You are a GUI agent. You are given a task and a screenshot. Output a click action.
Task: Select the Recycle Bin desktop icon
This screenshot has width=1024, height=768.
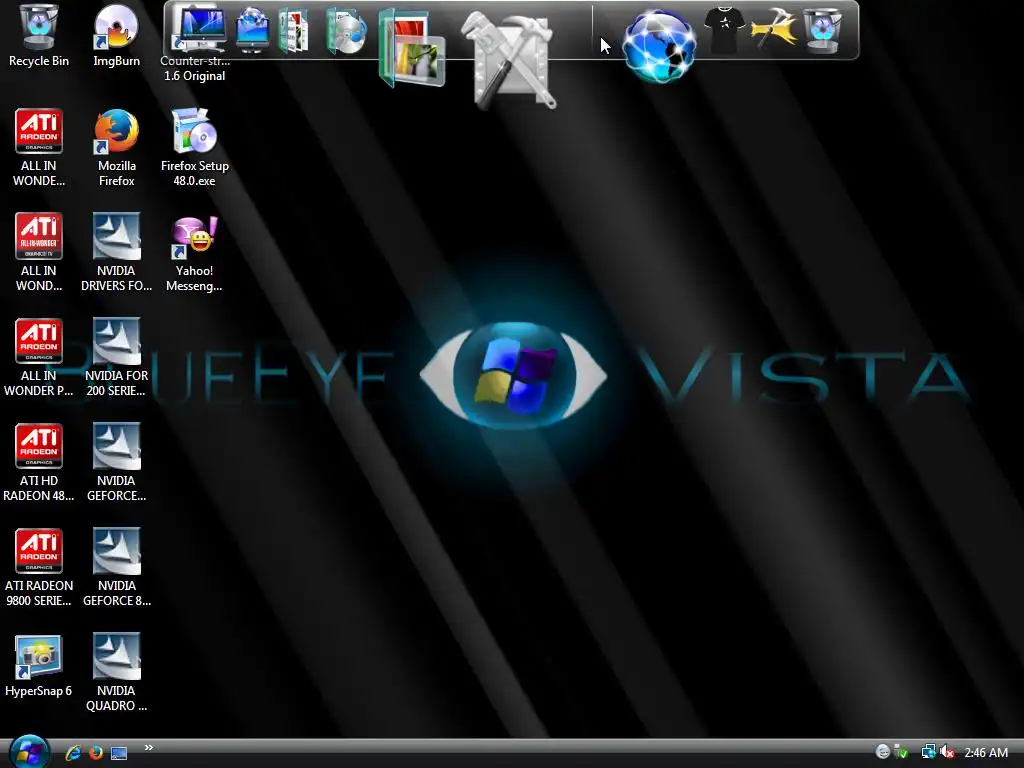coord(39,35)
